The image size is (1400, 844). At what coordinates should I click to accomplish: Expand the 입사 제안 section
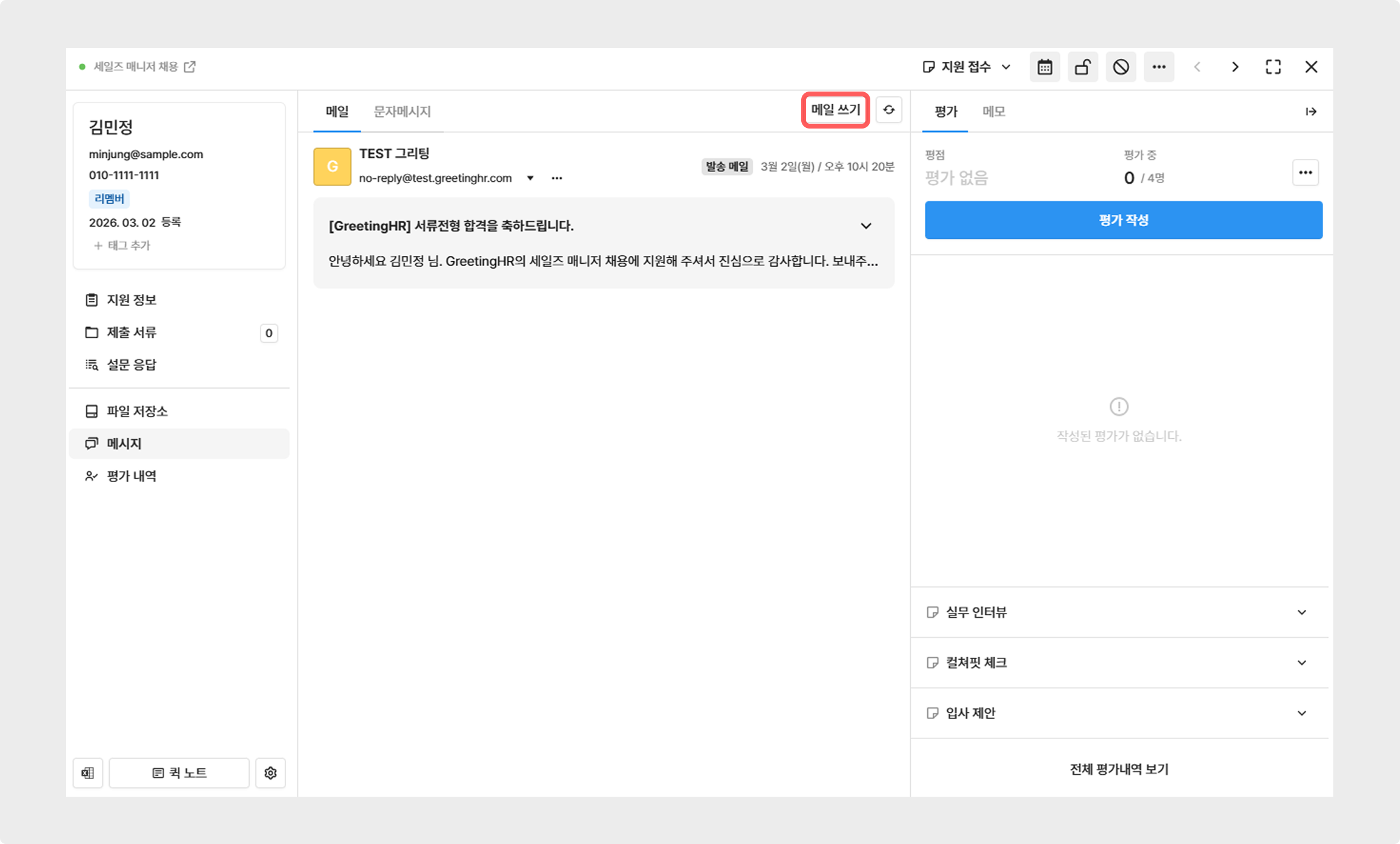1119,713
